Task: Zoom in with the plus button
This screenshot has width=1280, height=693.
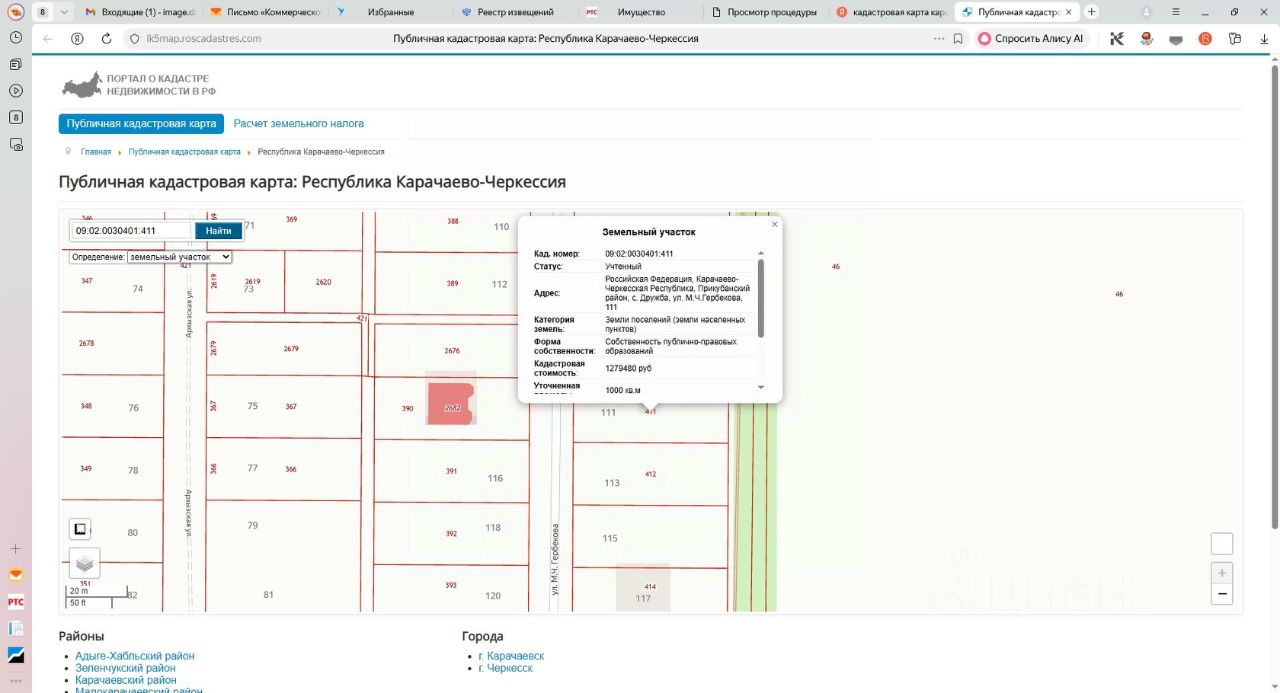Action: 1221,573
